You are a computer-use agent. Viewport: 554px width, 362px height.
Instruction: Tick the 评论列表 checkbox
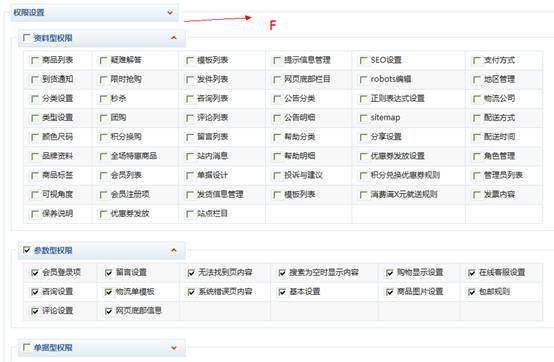(x=190, y=118)
